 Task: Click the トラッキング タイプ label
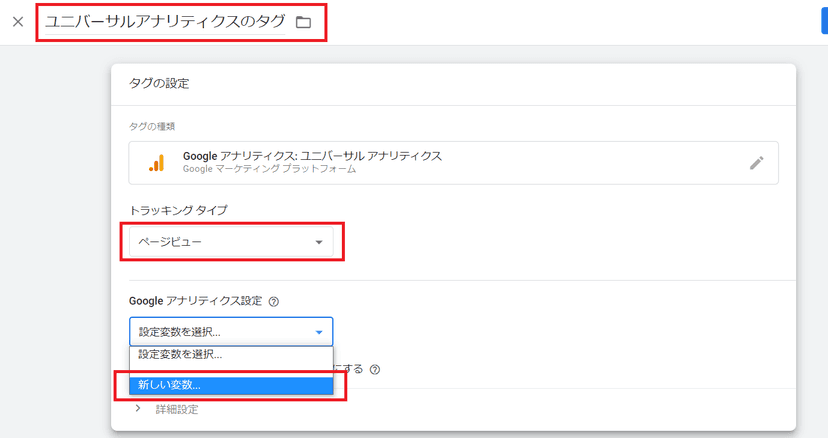pos(178,210)
